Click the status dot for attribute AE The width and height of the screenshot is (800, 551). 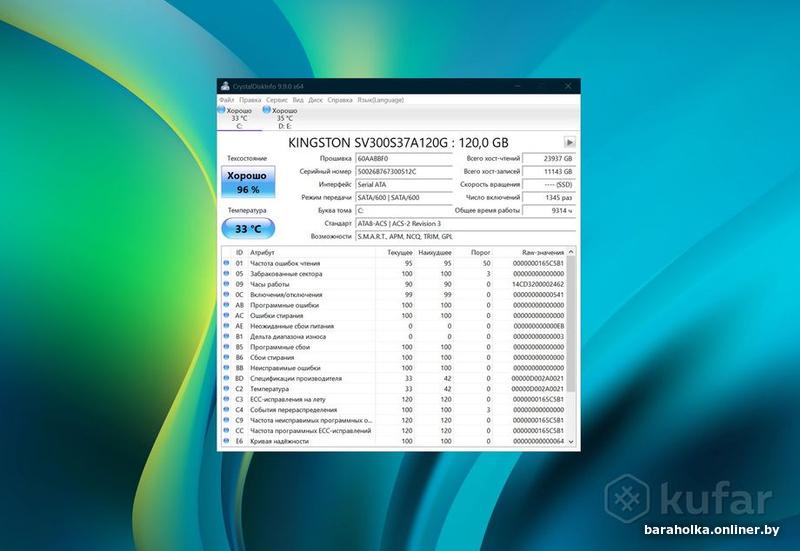(226, 326)
